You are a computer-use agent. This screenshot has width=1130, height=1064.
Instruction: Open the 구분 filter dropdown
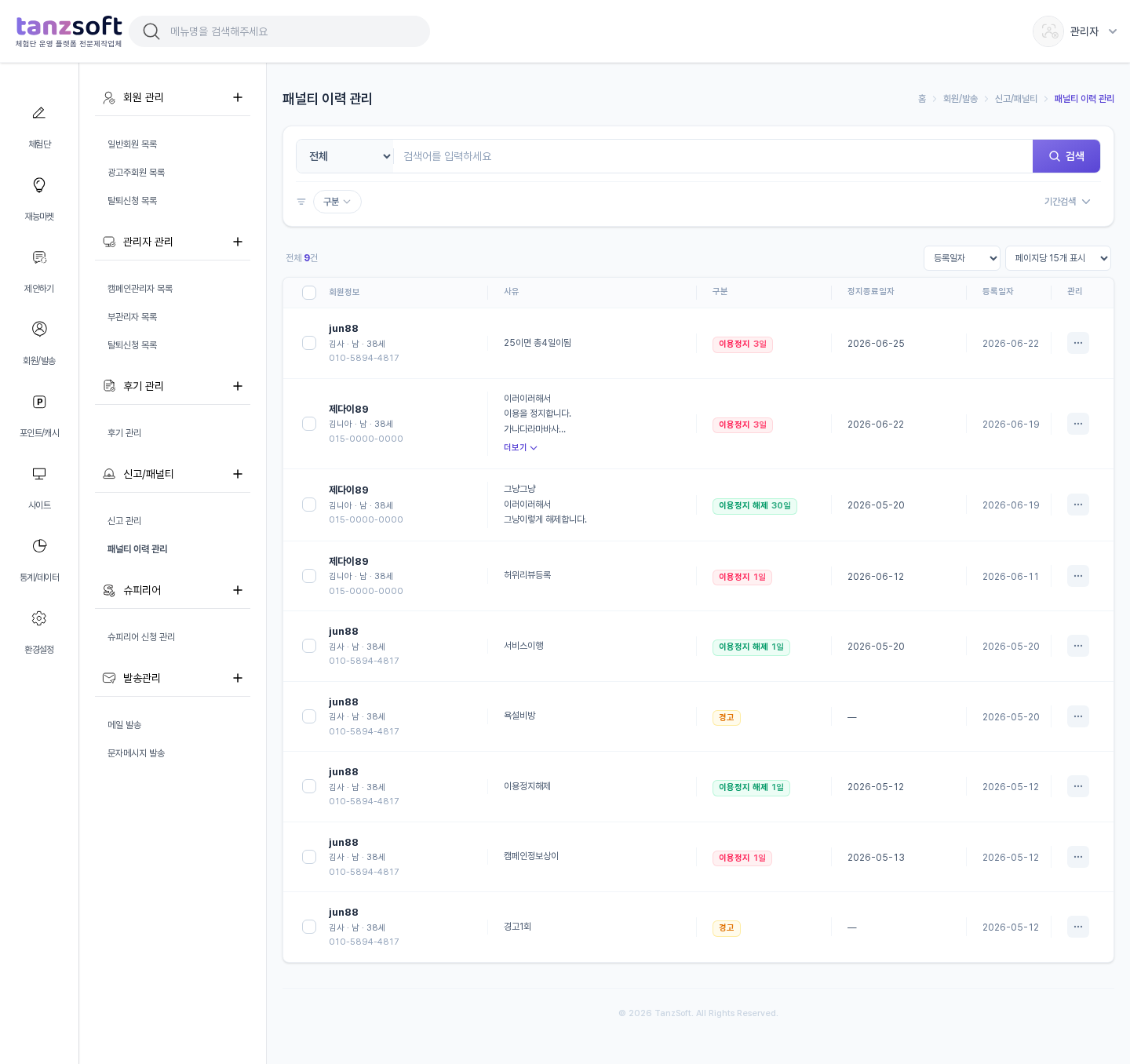coord(337,202)
